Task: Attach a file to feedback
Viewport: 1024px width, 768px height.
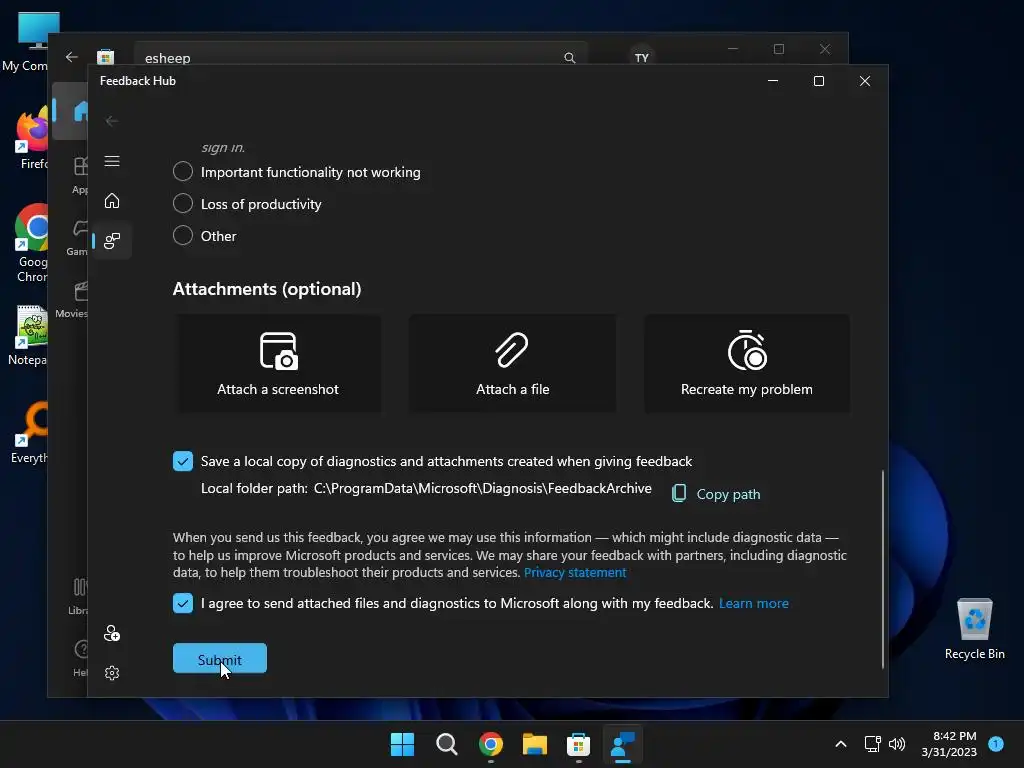Action: [513, 363]
